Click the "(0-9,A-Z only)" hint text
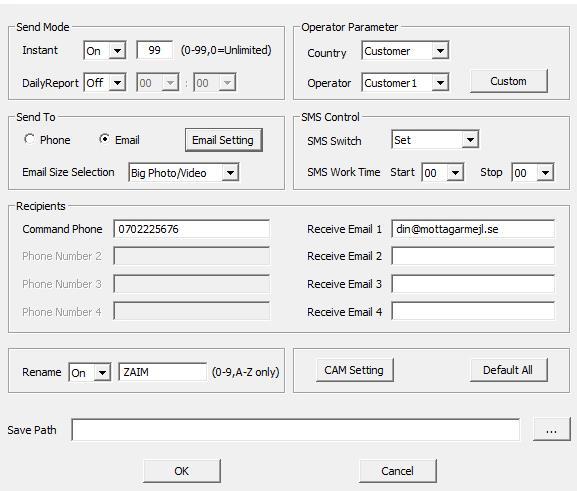 point(245,372)
